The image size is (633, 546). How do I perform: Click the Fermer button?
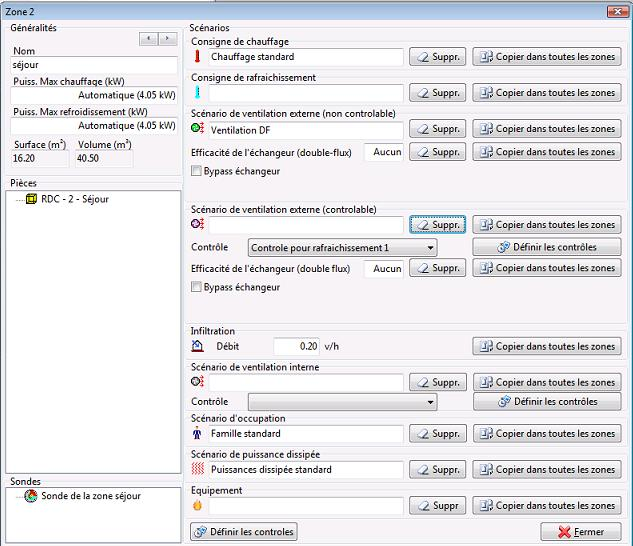click(581, 532)
